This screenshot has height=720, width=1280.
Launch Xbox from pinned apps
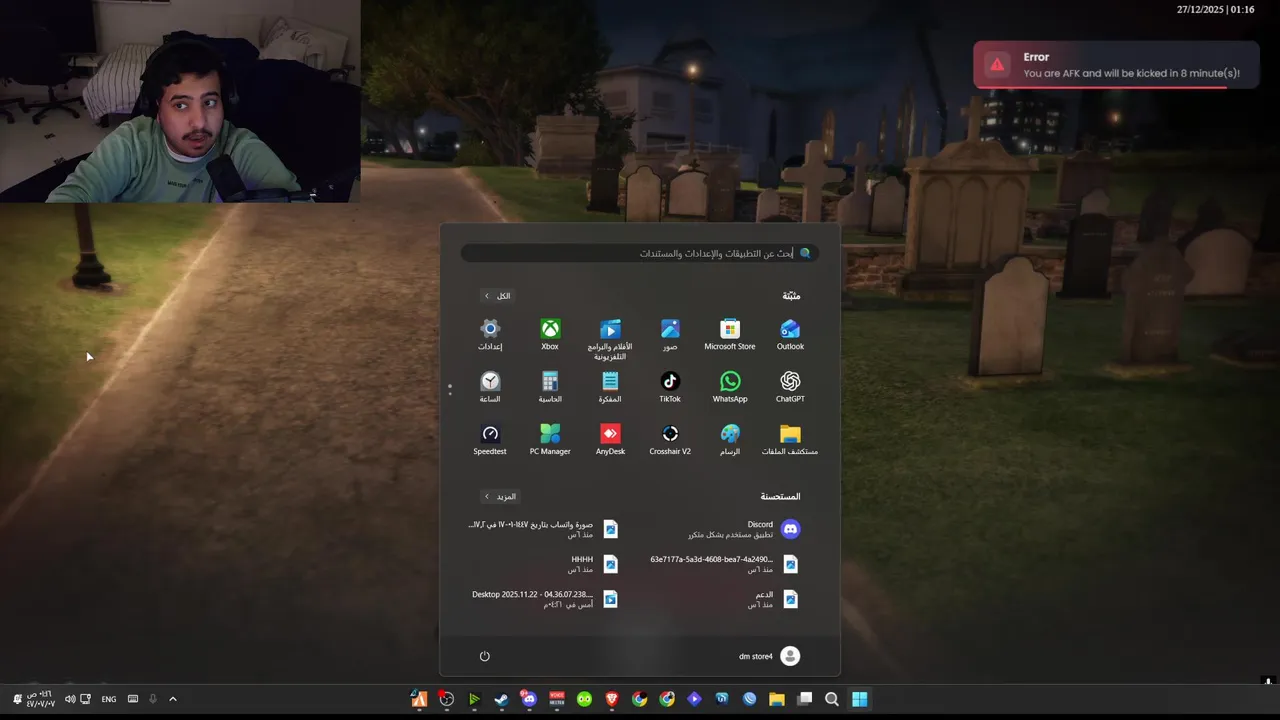(x=550, y=335)
